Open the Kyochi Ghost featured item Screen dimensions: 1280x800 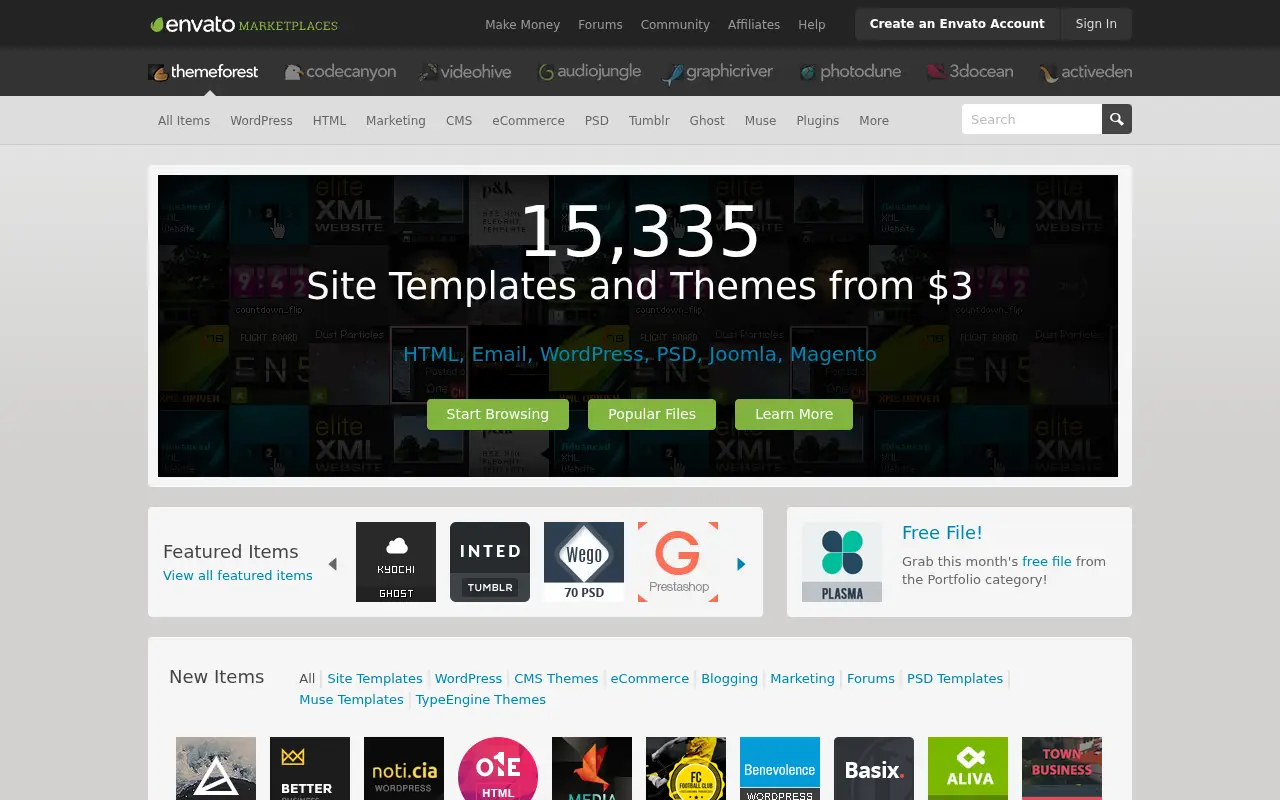click(396, 562)
